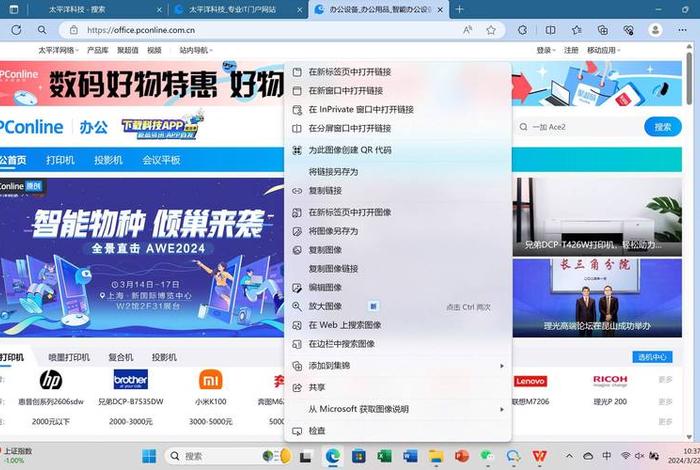Launch Word from the taskbar
The height and width of the screenshot is (470, 700).
[x=410, y=456]
